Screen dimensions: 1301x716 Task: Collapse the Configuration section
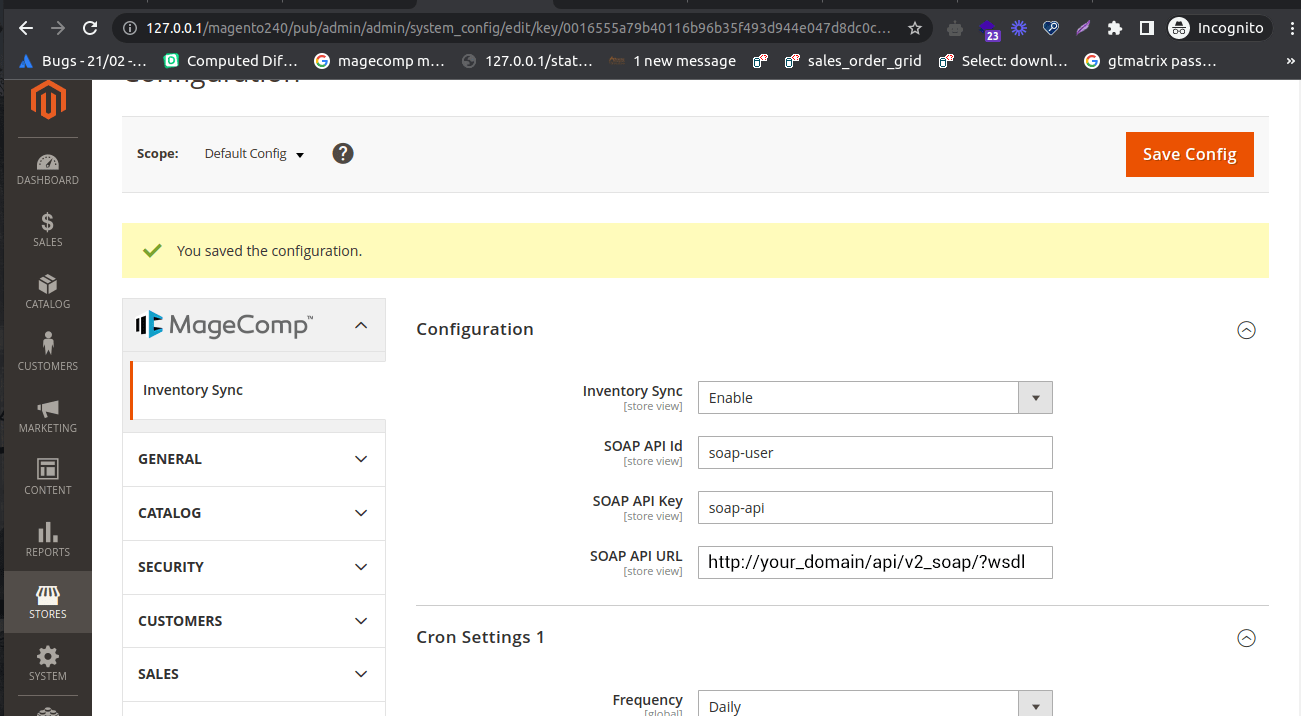pyautogui.click(x=1246, y=329)
